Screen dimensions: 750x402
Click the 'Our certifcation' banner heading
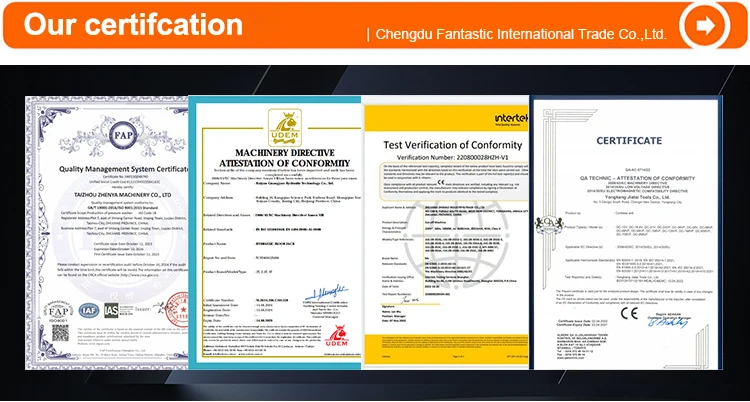coord(133,24)
